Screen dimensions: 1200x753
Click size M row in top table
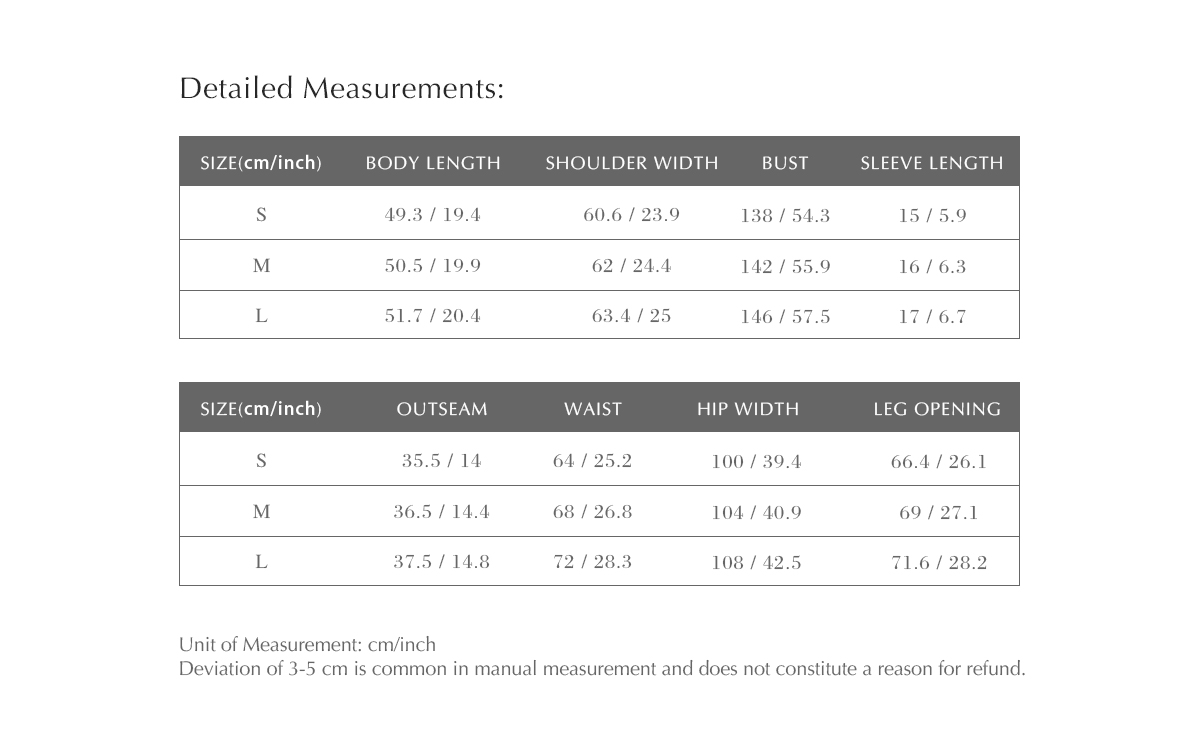click(x=599, y=265)
